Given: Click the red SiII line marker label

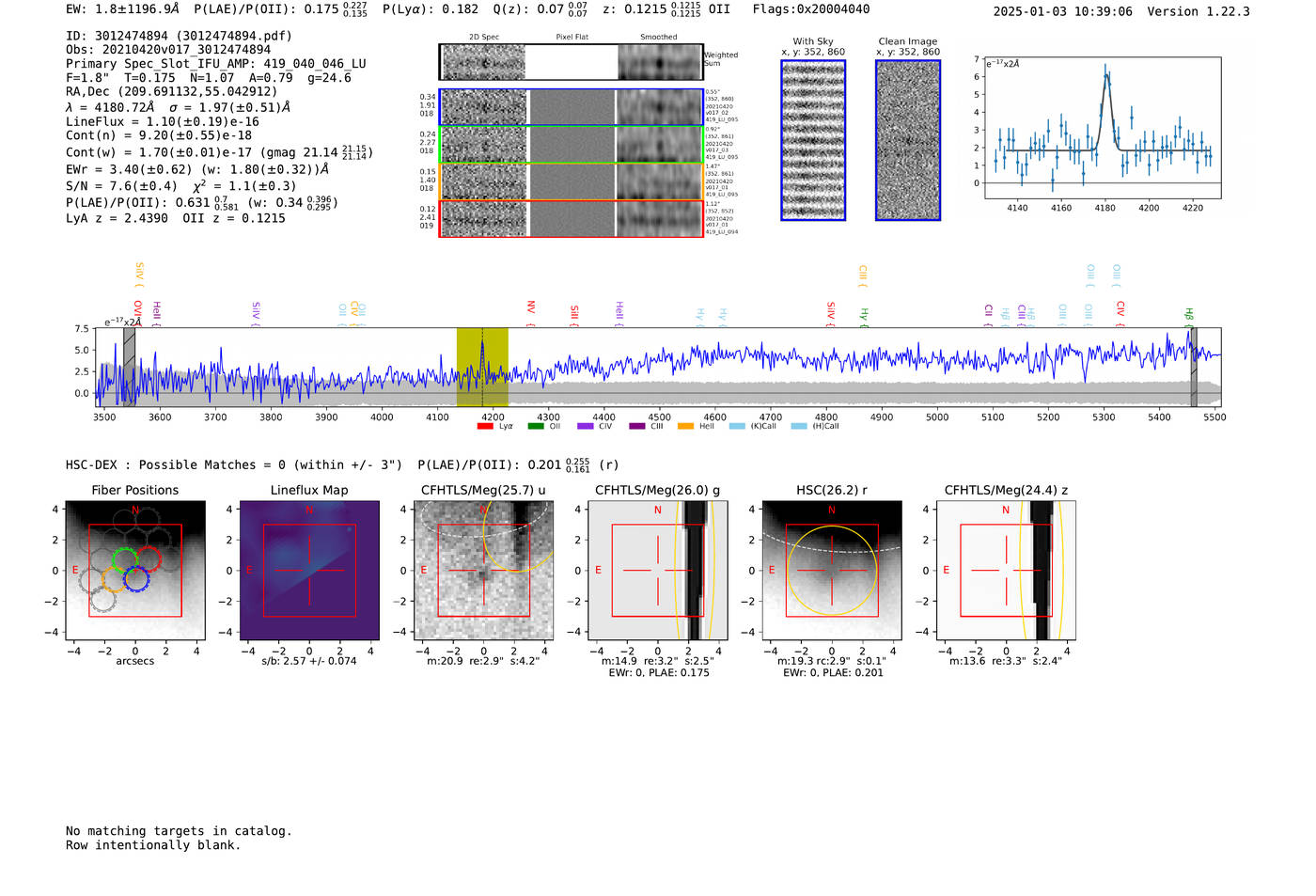Looking at the screenshot, I should [574, 315].
